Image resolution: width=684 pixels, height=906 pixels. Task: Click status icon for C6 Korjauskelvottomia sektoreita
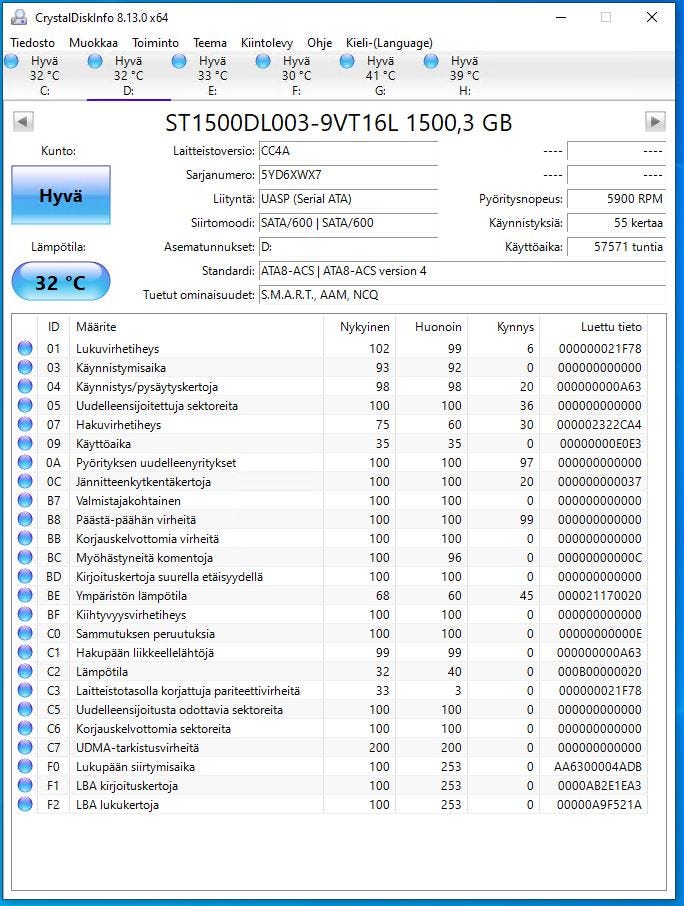tap(25, 729)
